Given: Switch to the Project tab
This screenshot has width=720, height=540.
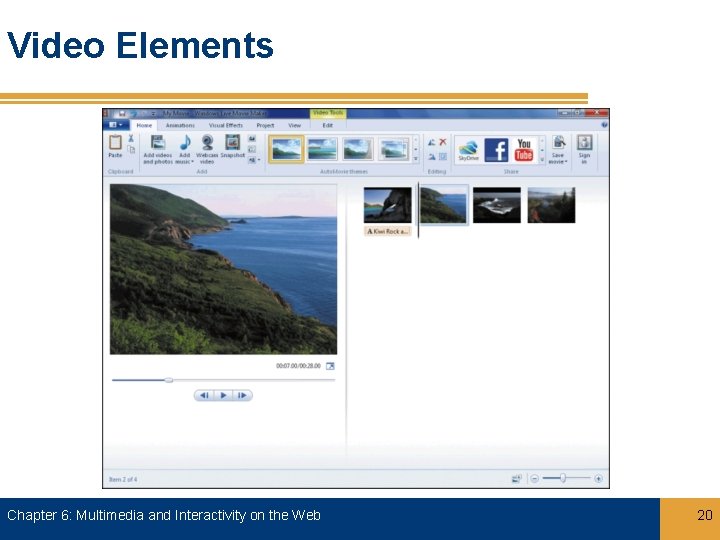Looking at the screenshot, I should point(265,125).
